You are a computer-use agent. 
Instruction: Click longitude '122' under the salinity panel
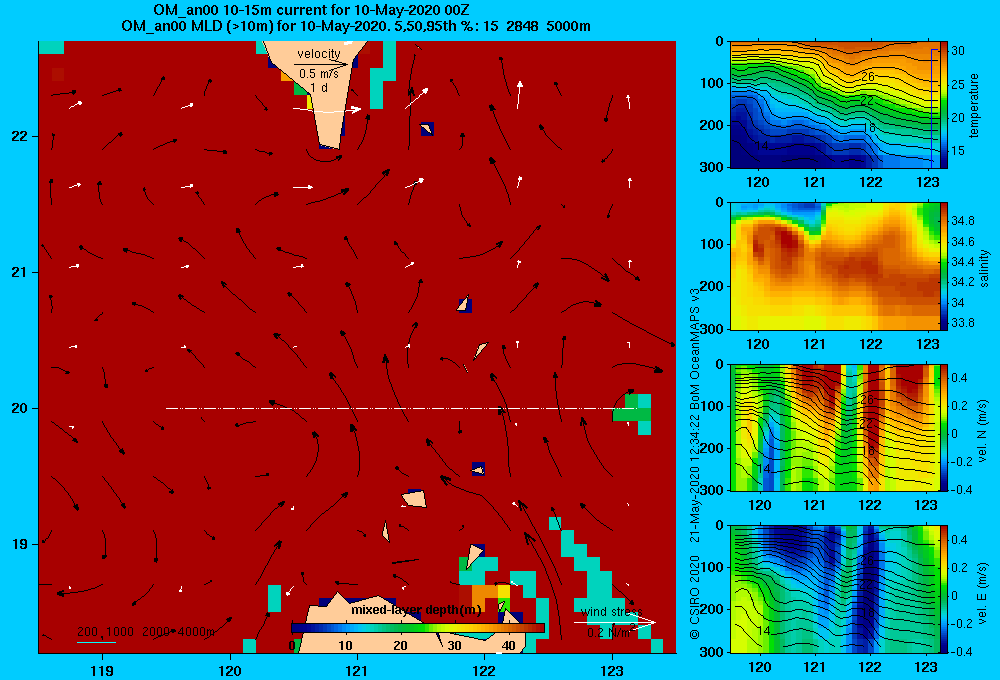pyautogui.click(x=871, y=344)
